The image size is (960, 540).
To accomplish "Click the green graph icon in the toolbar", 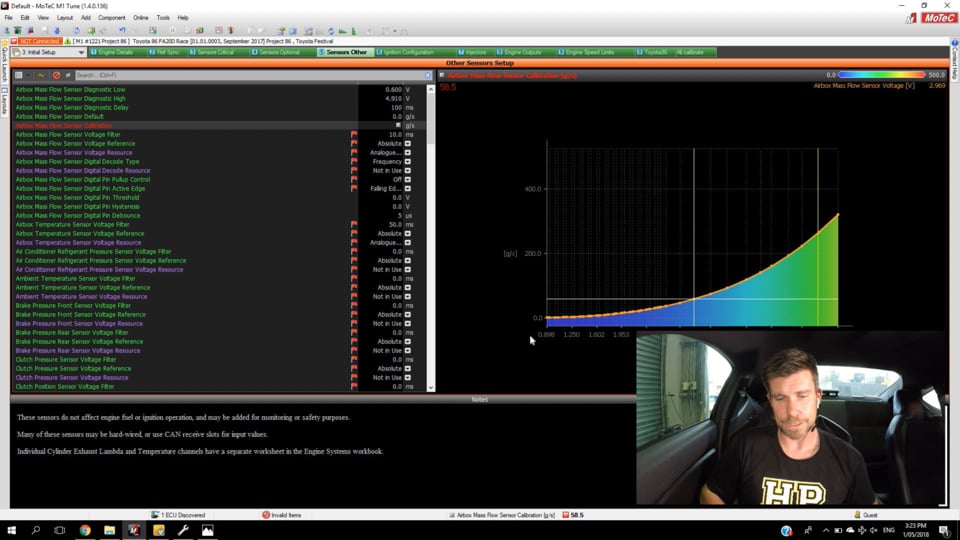I will click(343, 30).
